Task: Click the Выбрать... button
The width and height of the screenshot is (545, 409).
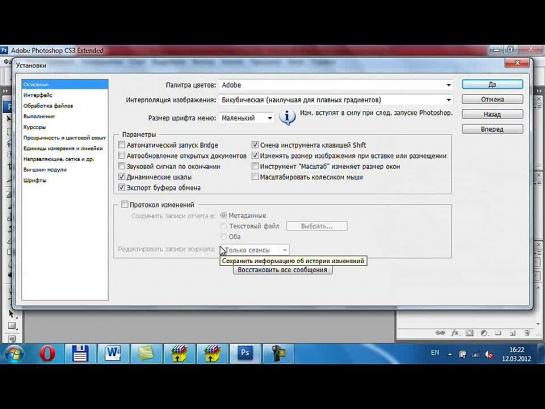Action: pyautogui.click(x=317, y=226)
